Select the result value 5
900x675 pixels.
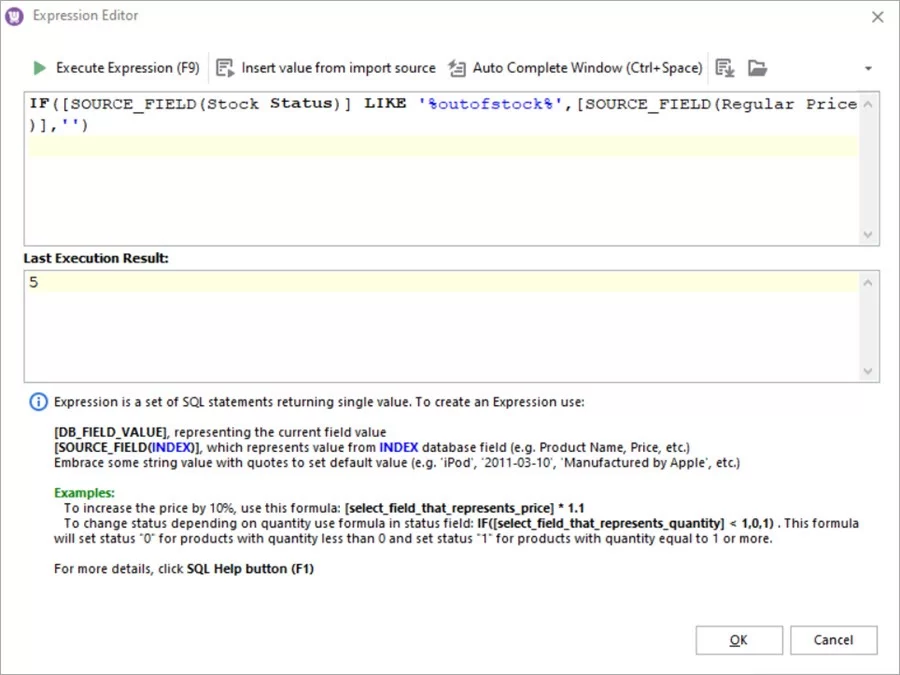[35, 283]
